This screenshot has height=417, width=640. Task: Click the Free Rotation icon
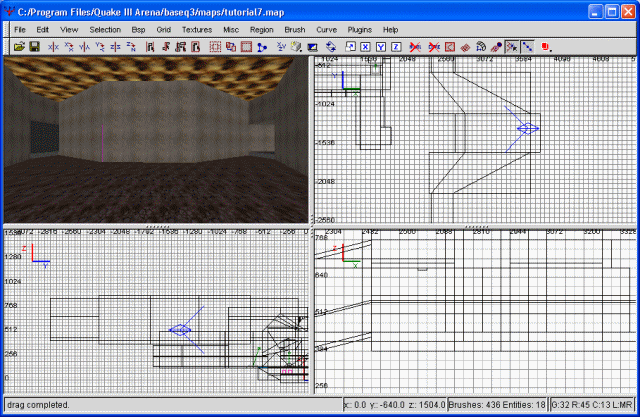tap(331, 47)
